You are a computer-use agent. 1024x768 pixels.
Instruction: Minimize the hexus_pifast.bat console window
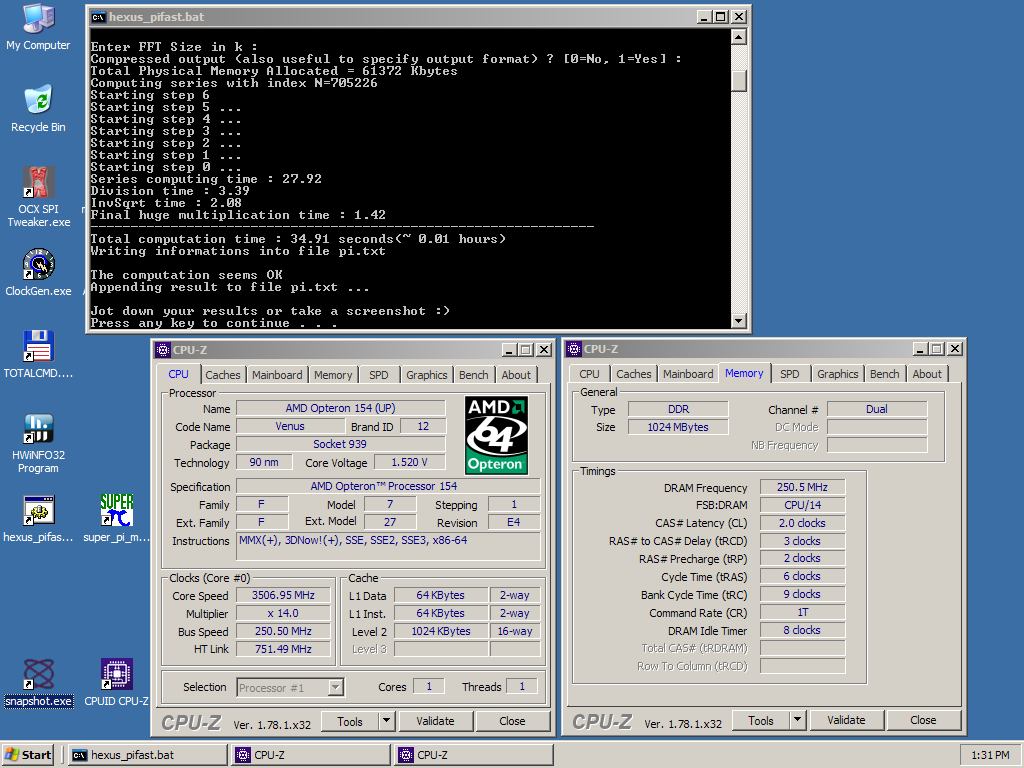click(703, 17)
